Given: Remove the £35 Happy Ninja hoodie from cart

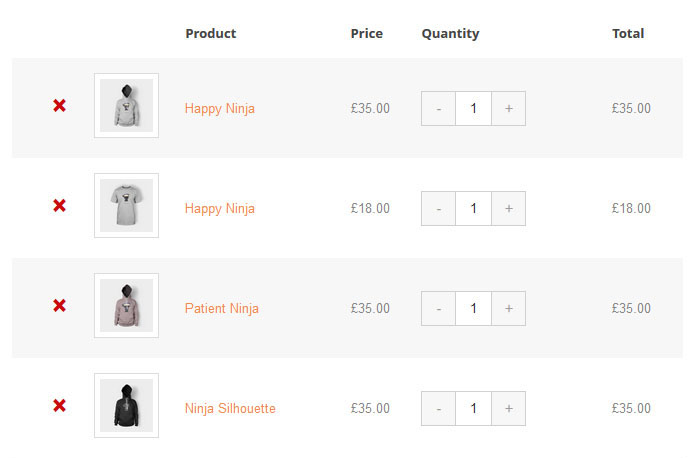Looking at the screenshot, I should click(60, 105).
